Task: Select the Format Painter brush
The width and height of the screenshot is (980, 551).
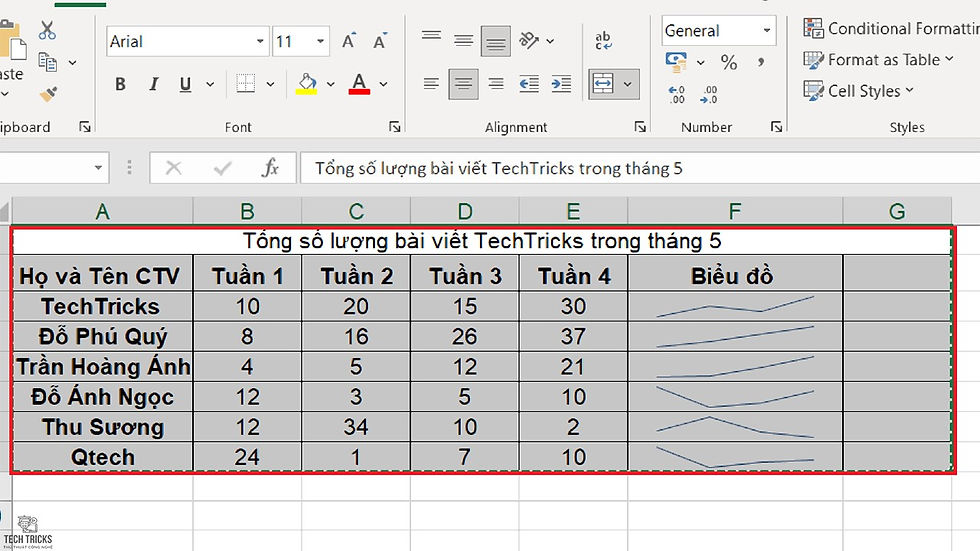Action: click(48, 94)
